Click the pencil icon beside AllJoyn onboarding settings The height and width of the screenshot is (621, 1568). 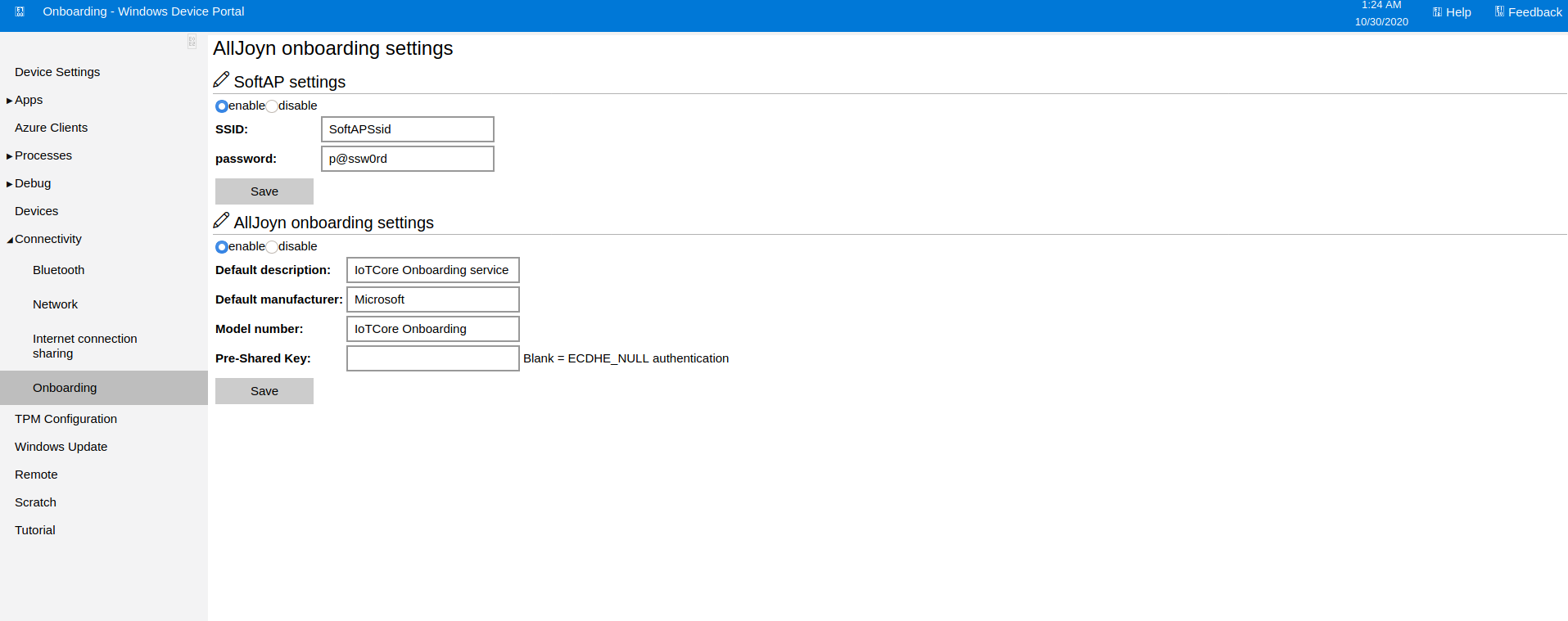[x=221, y=221]
